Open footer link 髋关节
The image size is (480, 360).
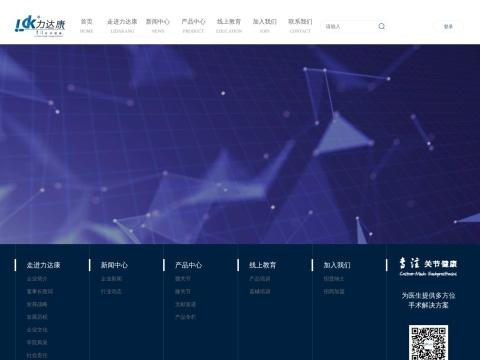[183, 279]
